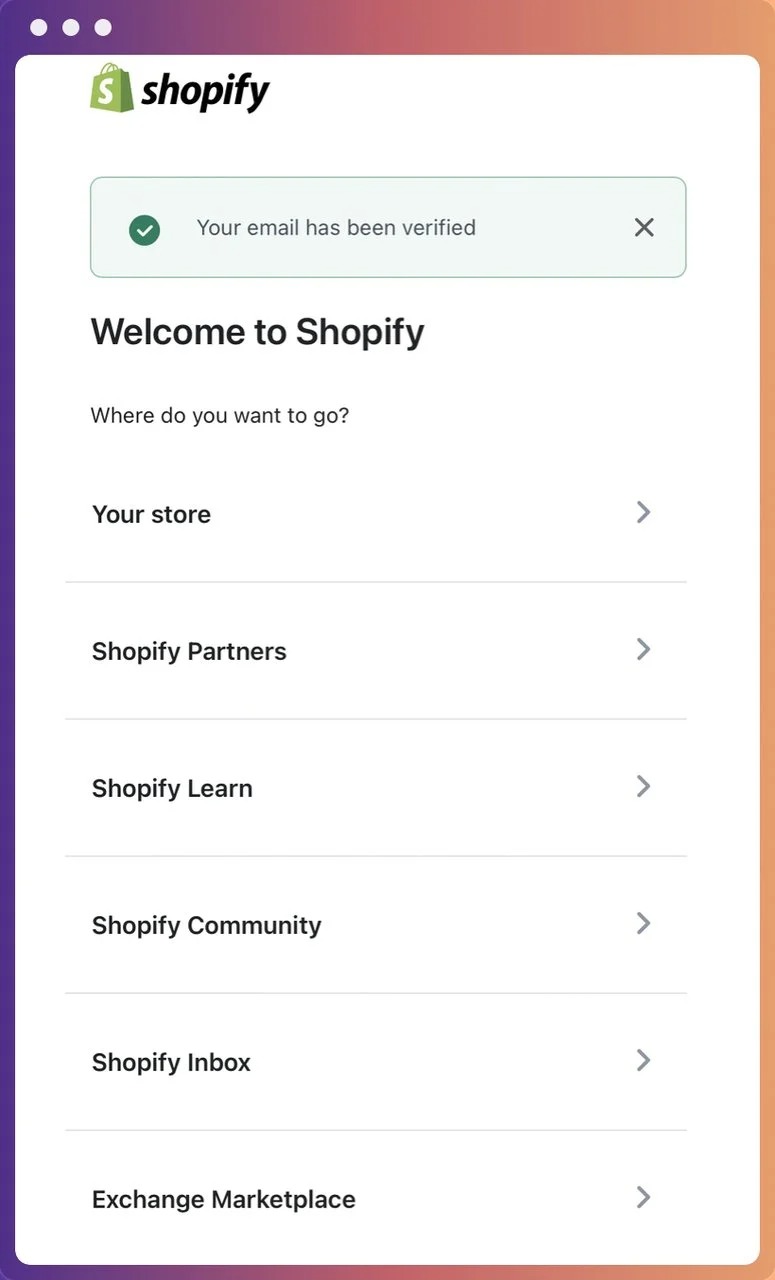This screenshot has height=1280, width=775.
Task: Visit the Exchange Marketplace
Action: [222, 1199]
